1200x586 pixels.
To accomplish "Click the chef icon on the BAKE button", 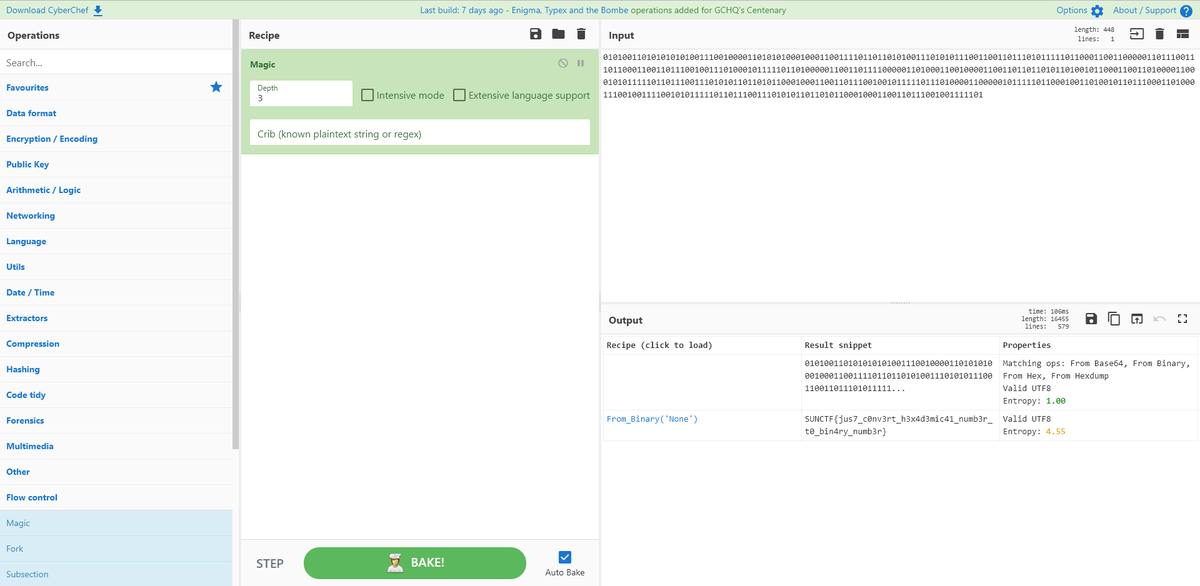I will (394, 562).
